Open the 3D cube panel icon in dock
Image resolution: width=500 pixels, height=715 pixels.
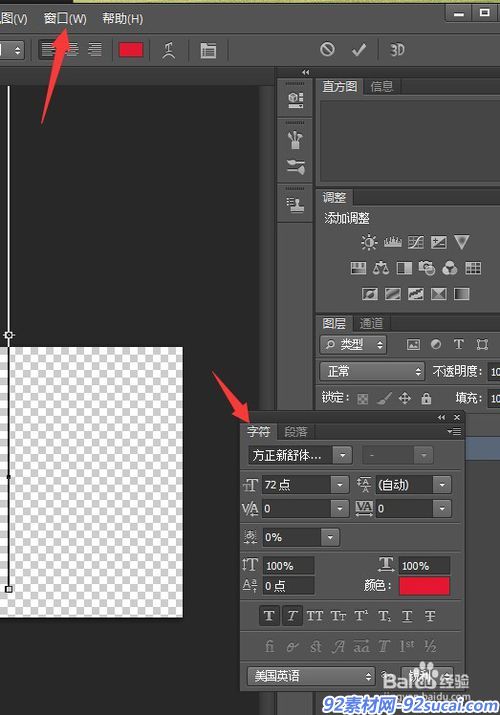click(295, 100)
